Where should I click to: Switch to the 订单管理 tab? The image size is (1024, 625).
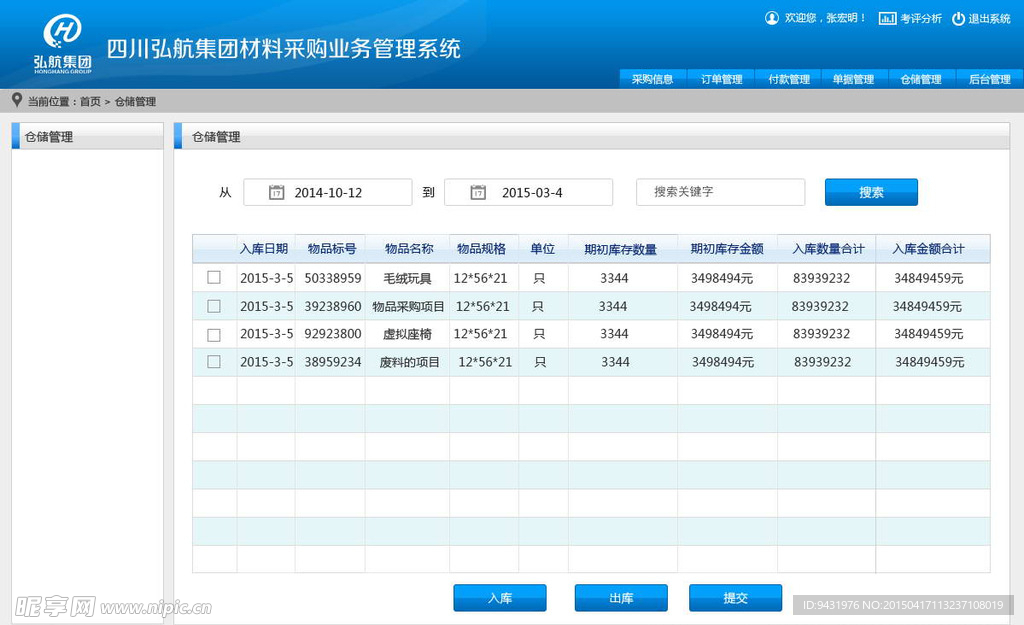pyautogui.click(x=721, y=79)
